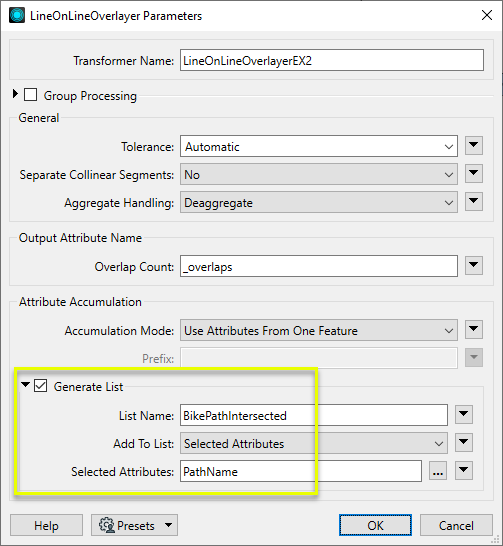
Task: Click the OK button
Action: [x=375, y=525]
